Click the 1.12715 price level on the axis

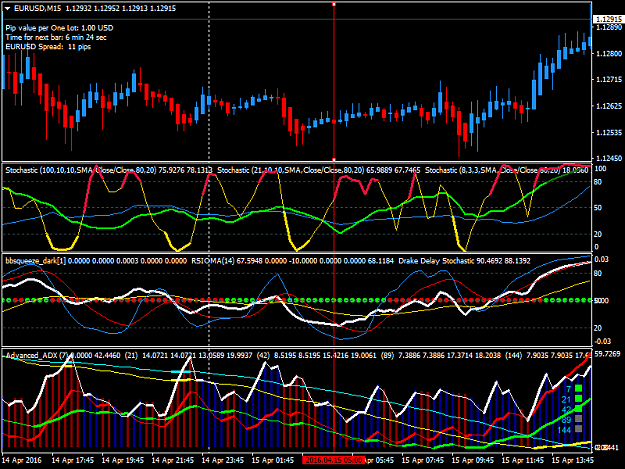[609, 80]
